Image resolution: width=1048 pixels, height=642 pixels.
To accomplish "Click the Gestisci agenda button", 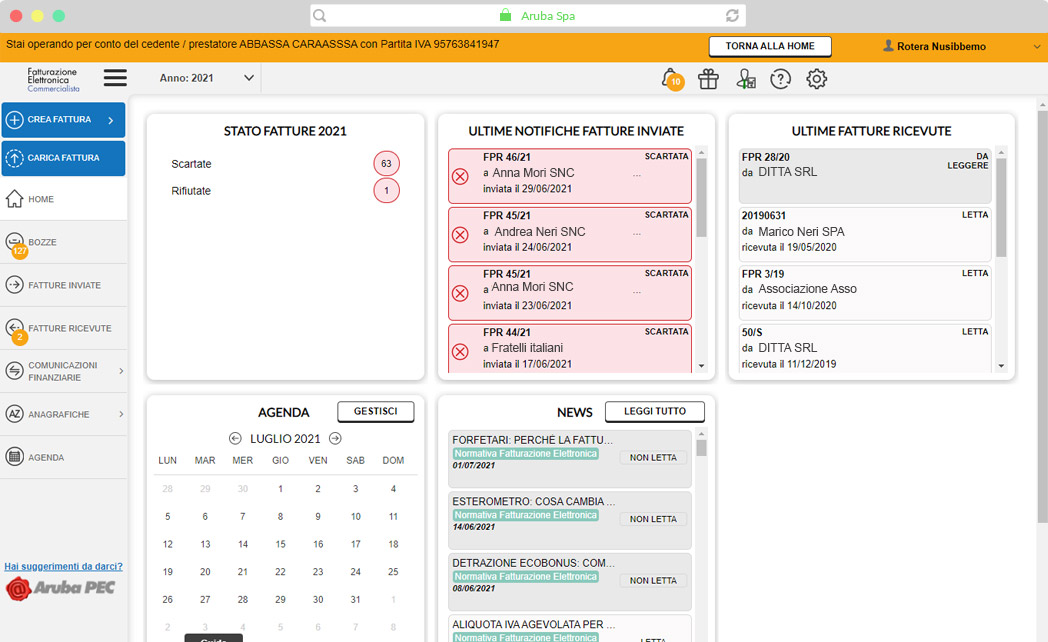I will (375, 411).
